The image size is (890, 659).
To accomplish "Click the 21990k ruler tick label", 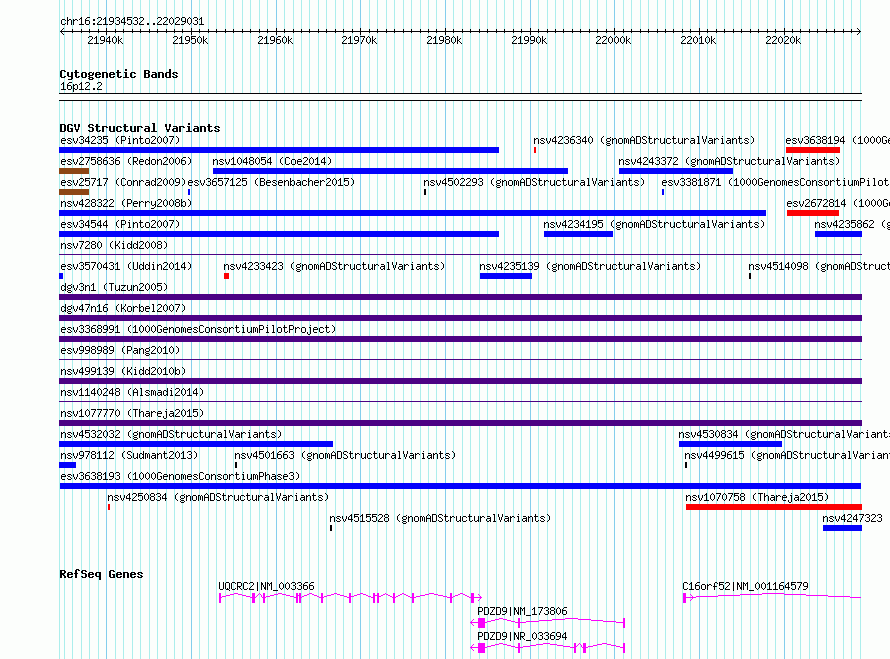I will coord(529,40).
